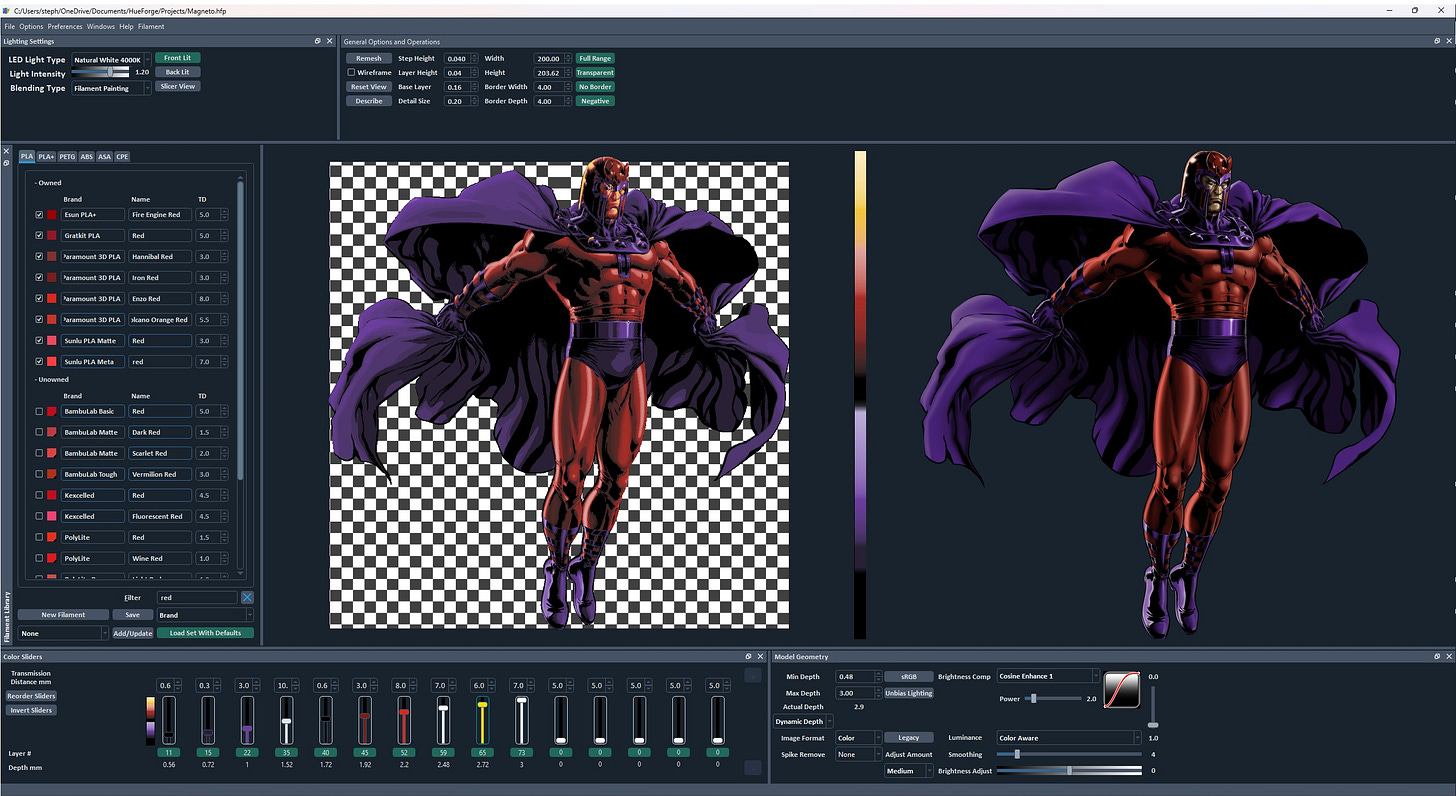Switch to the PLA+ filament tab

[x=46, y=157]
